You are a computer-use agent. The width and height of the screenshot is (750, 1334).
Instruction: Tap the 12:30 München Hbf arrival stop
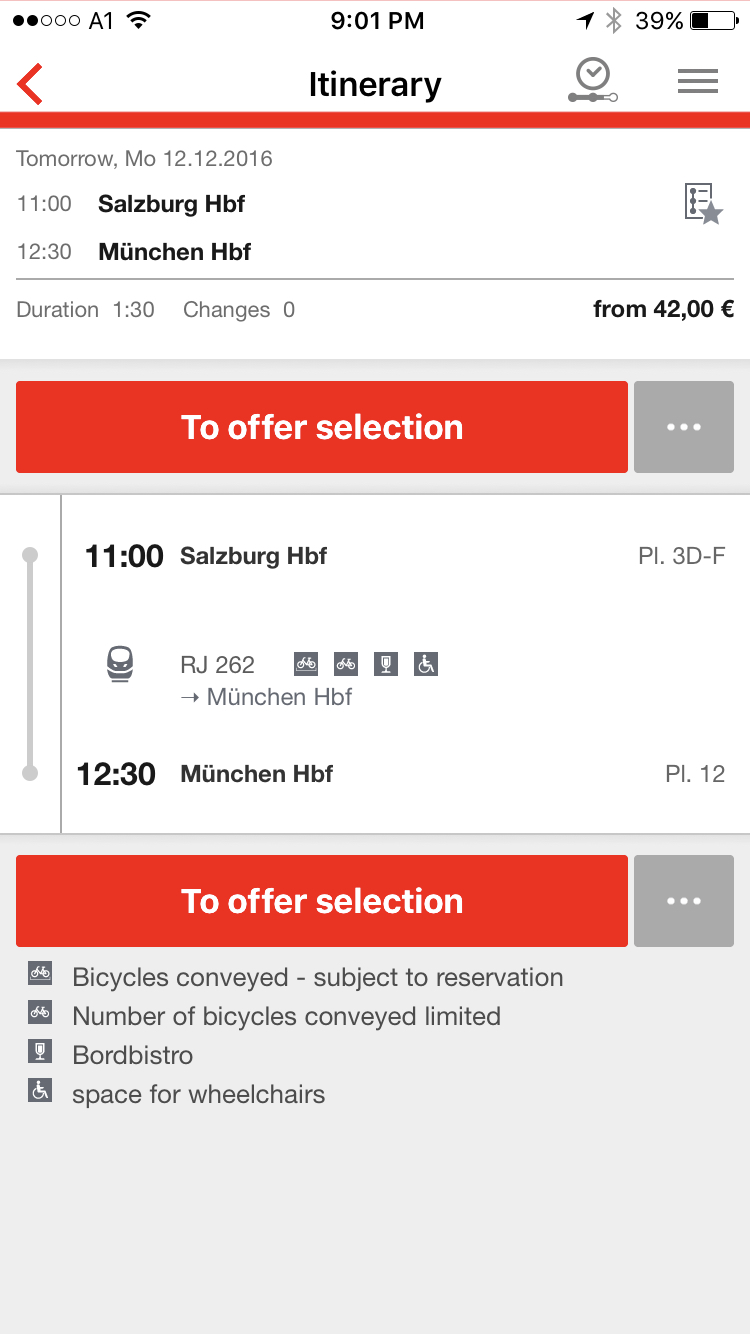click(257, 774)
